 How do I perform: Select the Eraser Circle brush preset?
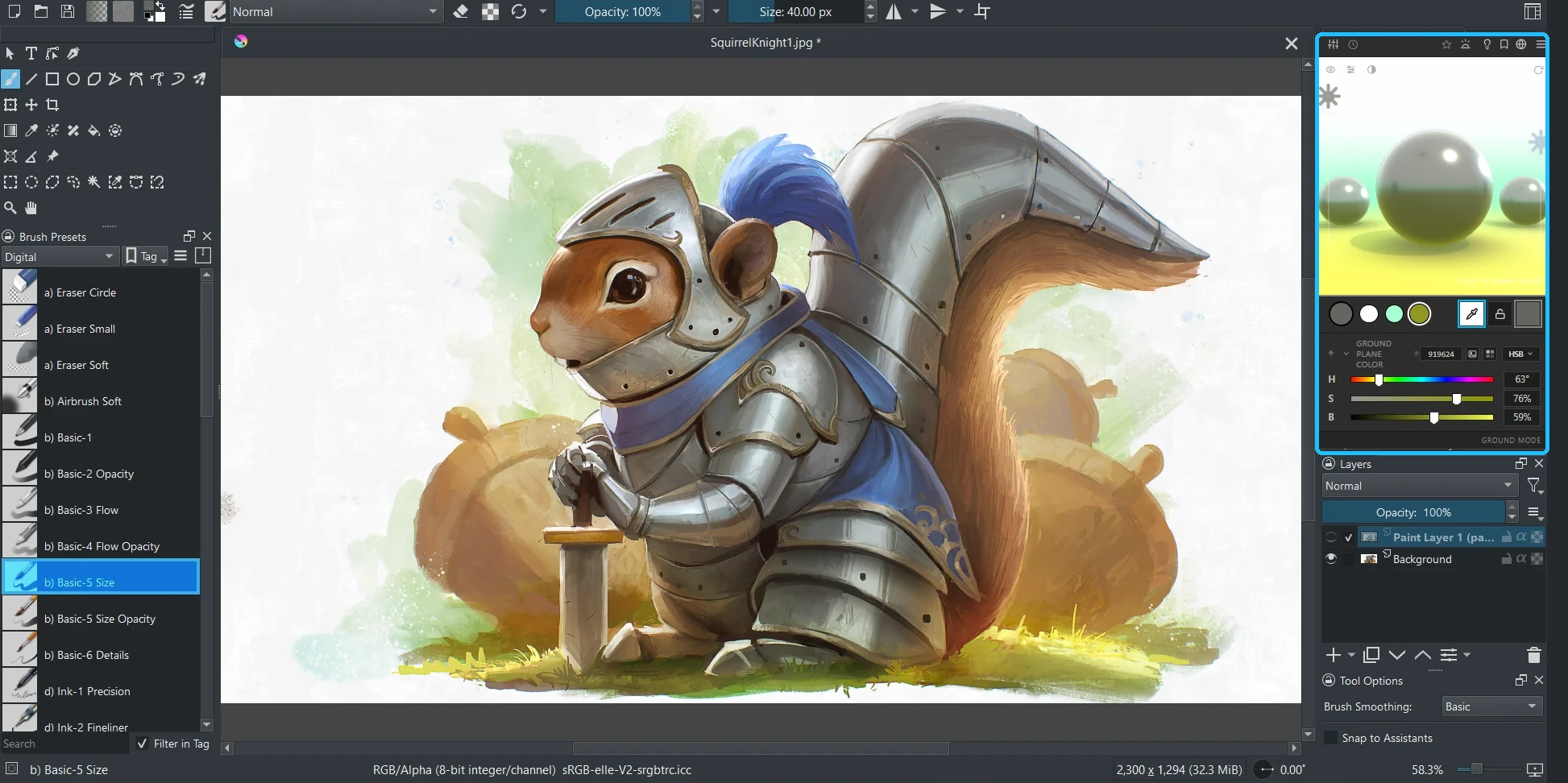(x=100, y=292)
